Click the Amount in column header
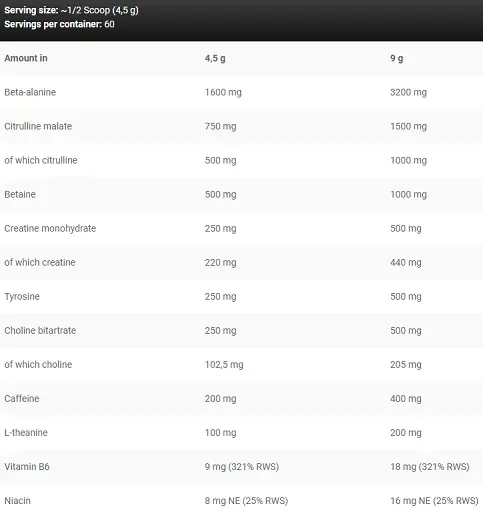483x512 pixels. [26, 58]
